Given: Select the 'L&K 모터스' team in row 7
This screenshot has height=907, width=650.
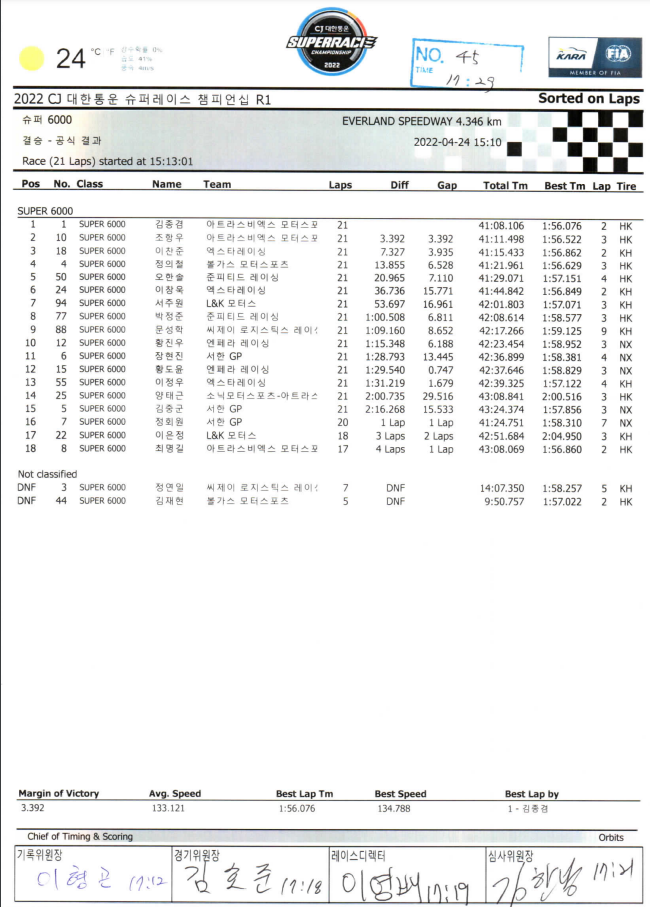Looking at the screenshot, I should tap(231, 304).
